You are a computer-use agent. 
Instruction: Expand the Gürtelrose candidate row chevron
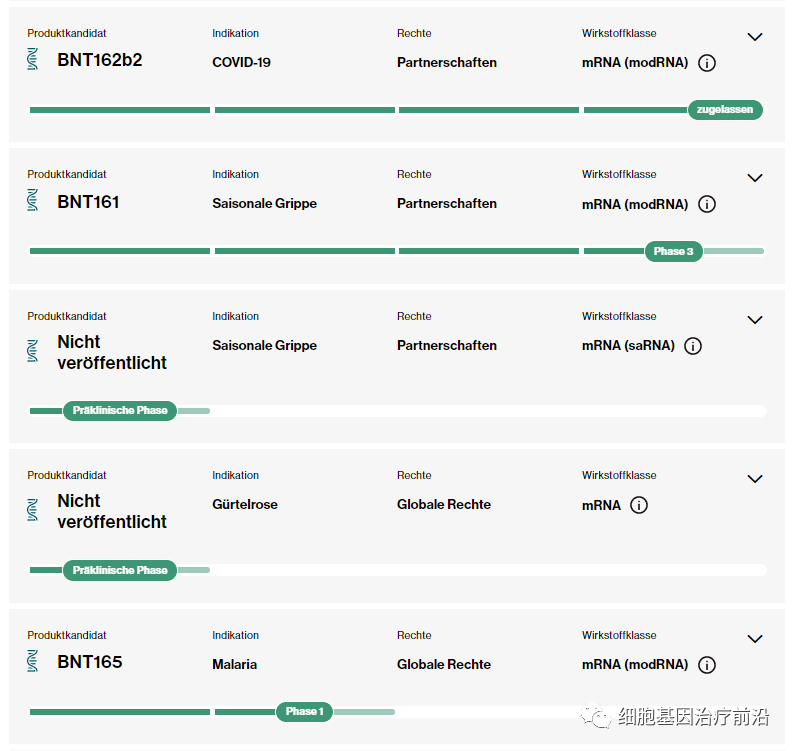(x=755, y=479)
